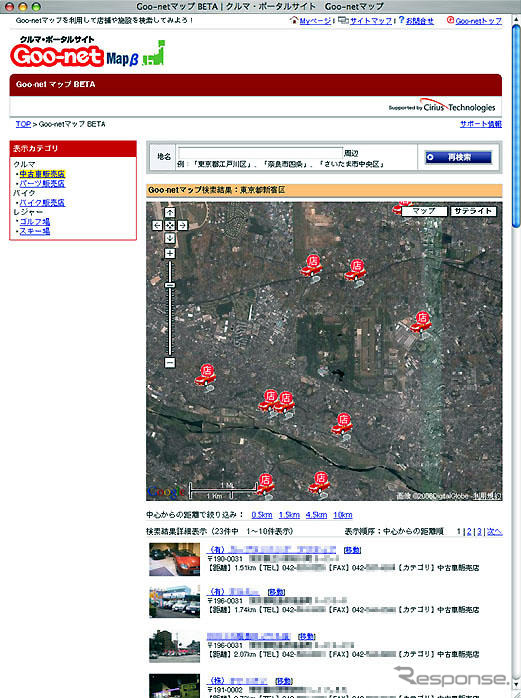Pan the map up with the arrow button

click(x=170, y=212)
